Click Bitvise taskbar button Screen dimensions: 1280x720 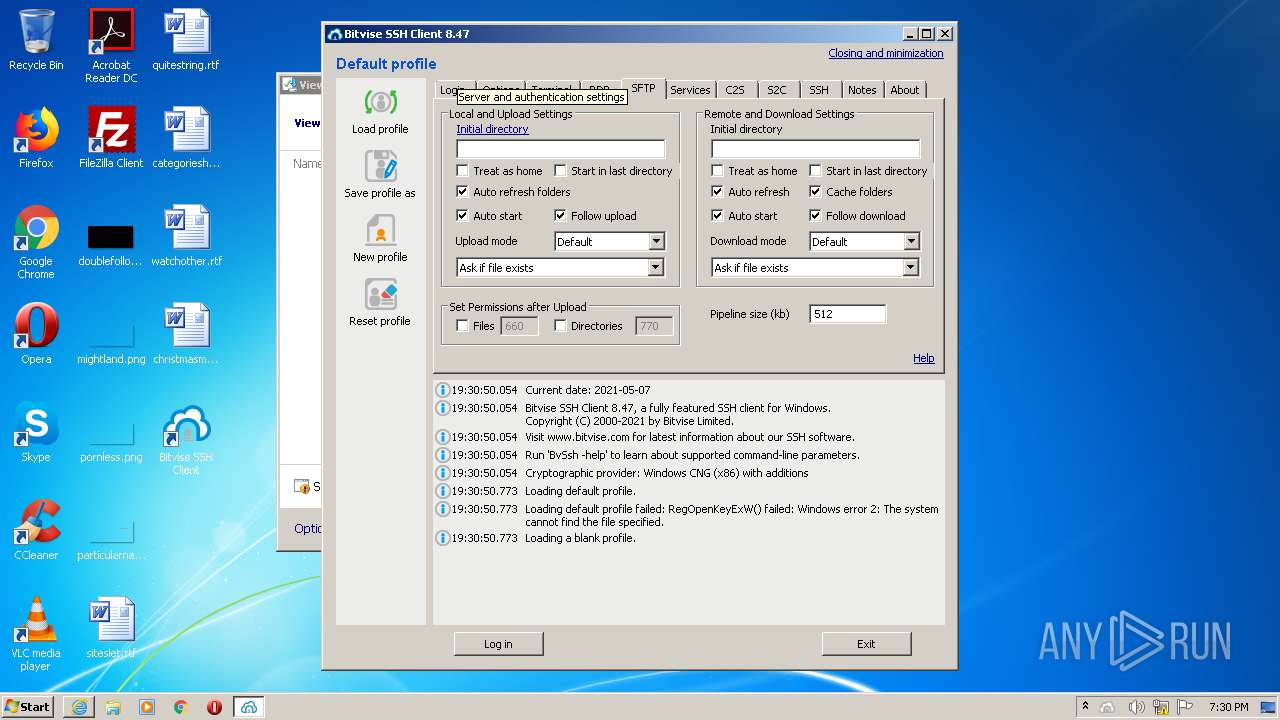[249, 707]
